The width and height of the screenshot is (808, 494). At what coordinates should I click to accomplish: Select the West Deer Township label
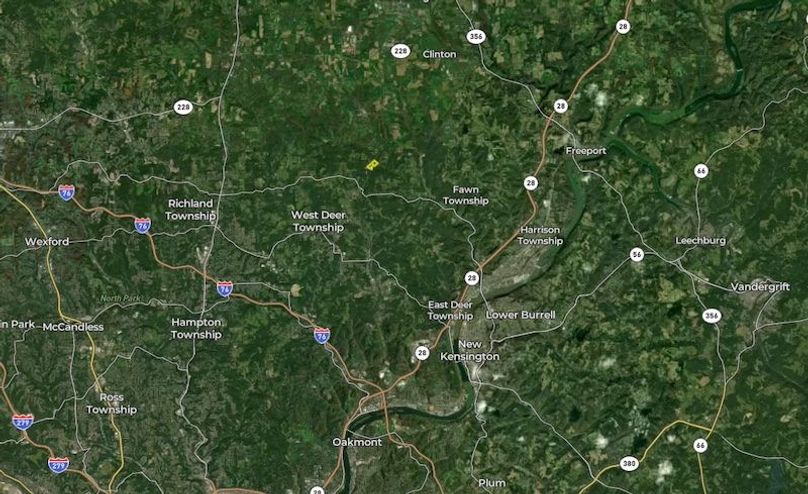[318, 222]
